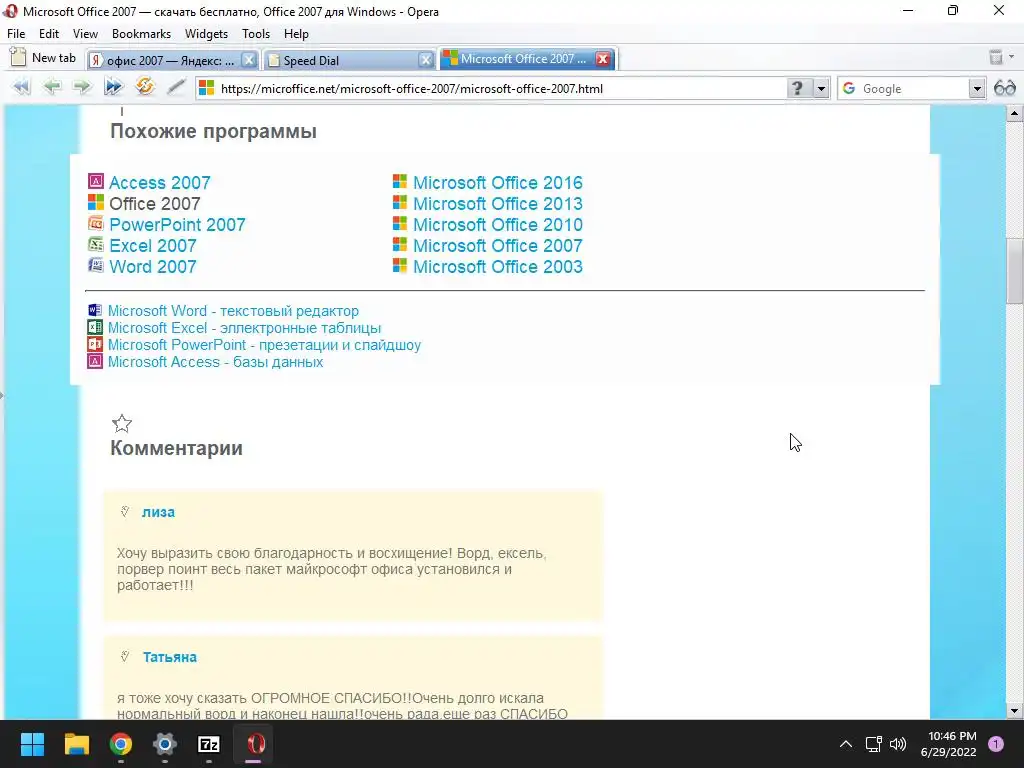Open the Access 2007 link
This screenshot has height=768, width=1024.
click(159, 182)
